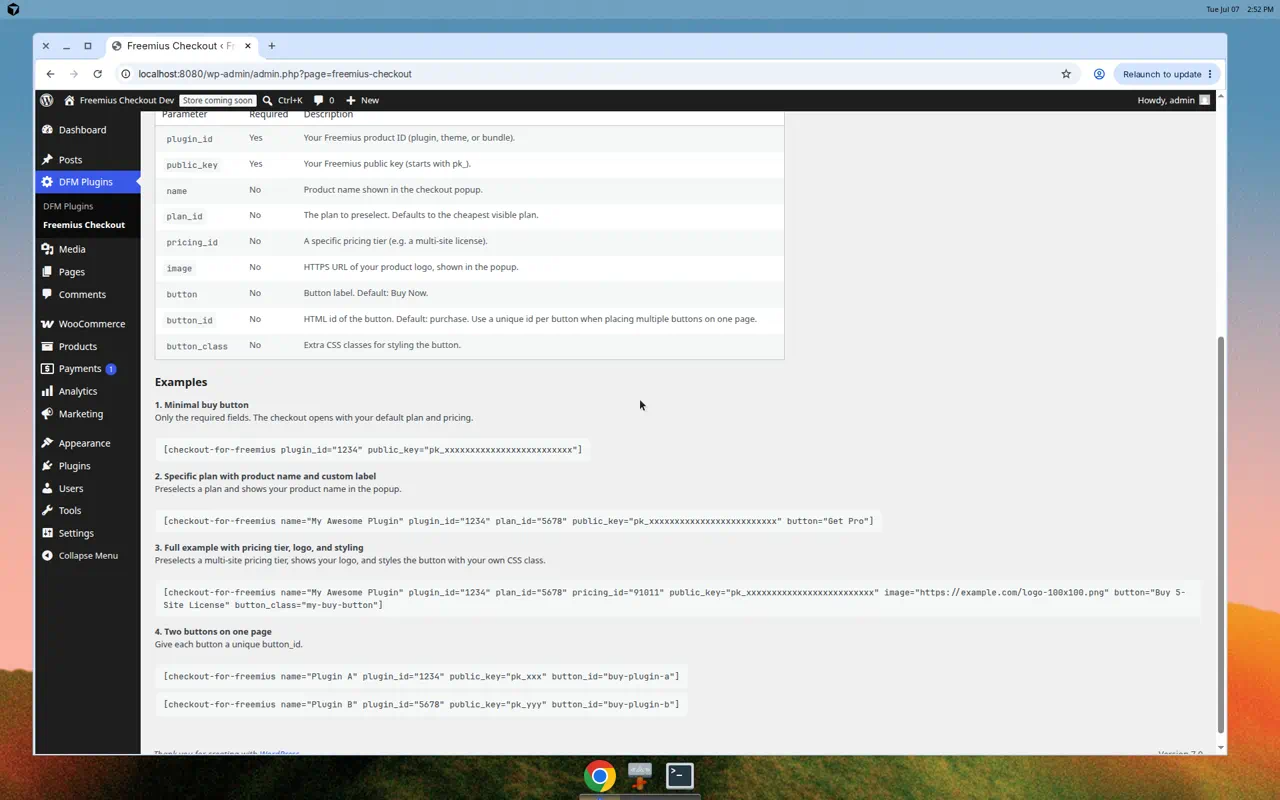Reload the page with refresh icon

(x=97, y=74)
